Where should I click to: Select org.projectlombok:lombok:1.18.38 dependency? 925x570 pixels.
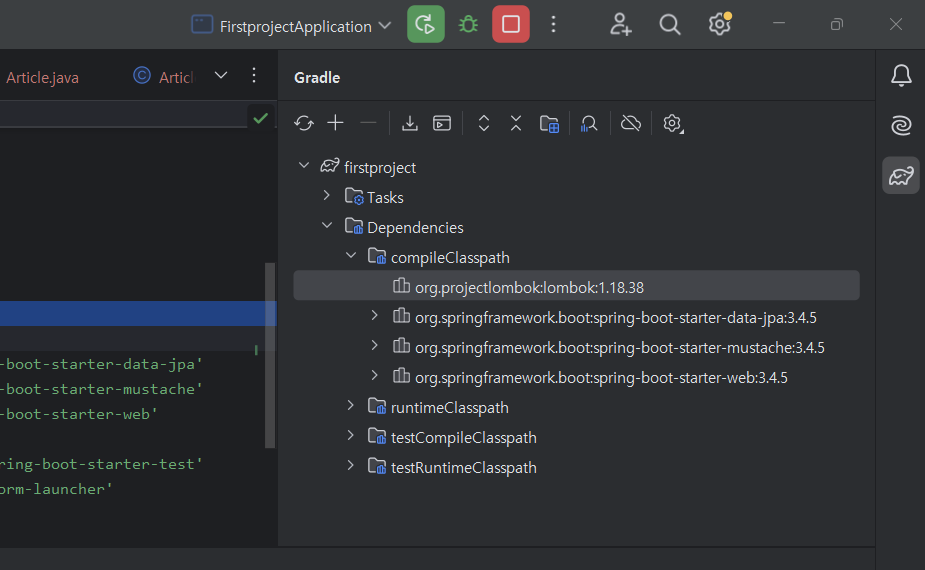[576, 286]
